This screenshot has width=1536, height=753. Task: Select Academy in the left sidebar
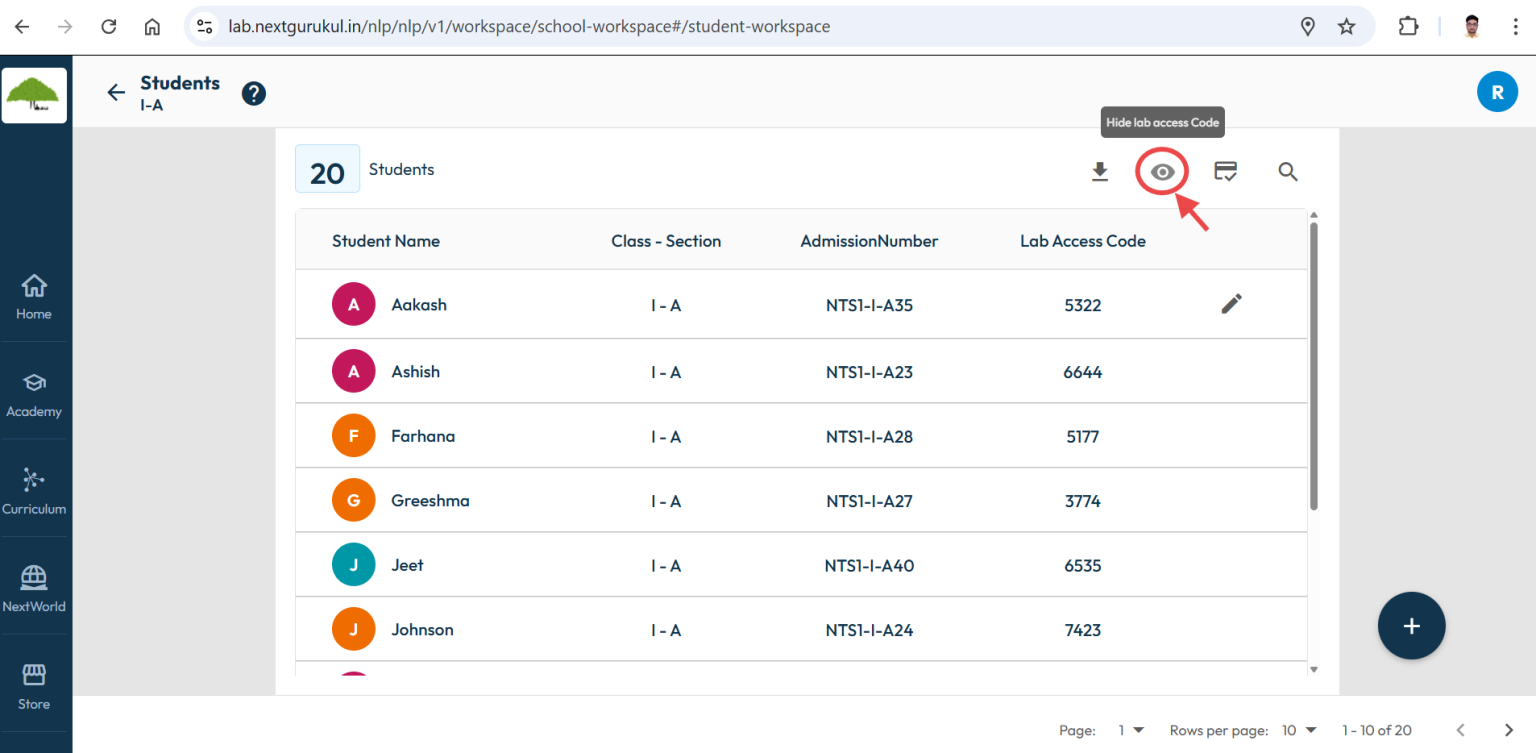tap(34, 394)
